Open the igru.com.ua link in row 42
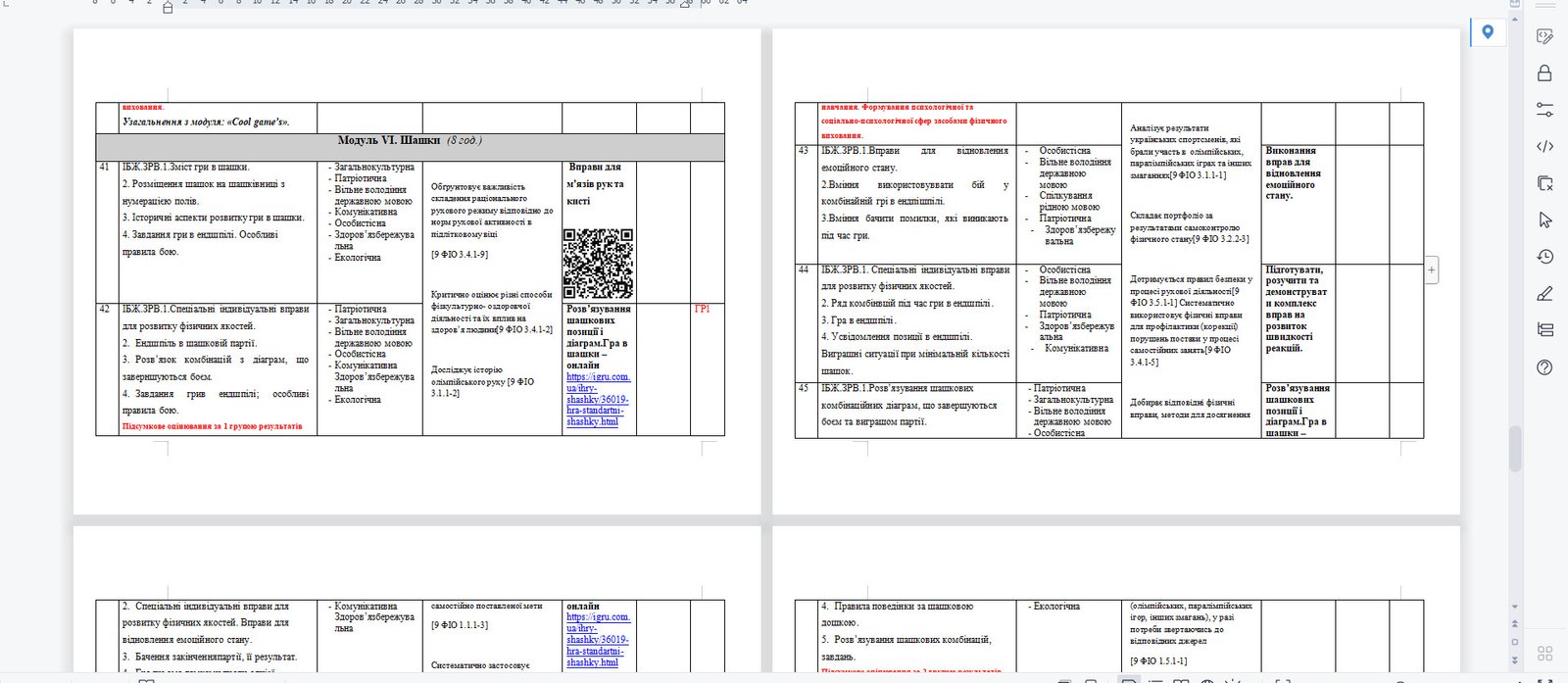This screenshot has width=1568, height=683. (x=598, y=399)
